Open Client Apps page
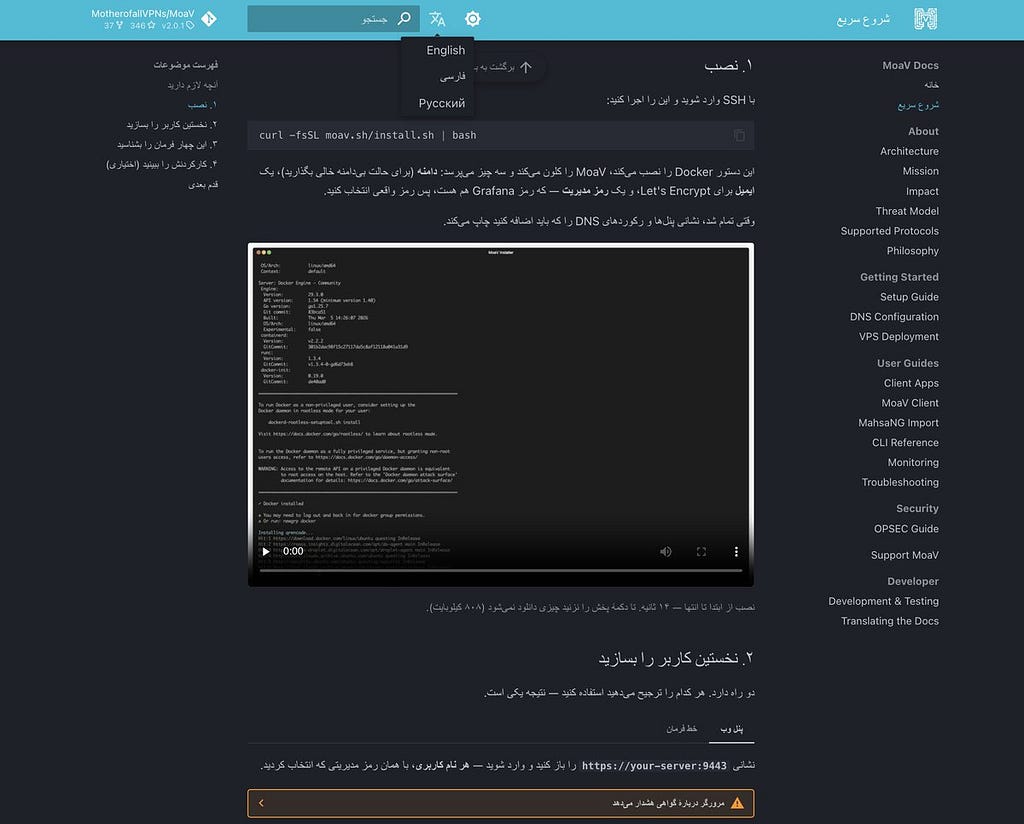The height and width of the screenshot is (824, 1024). tap(911, 383)
